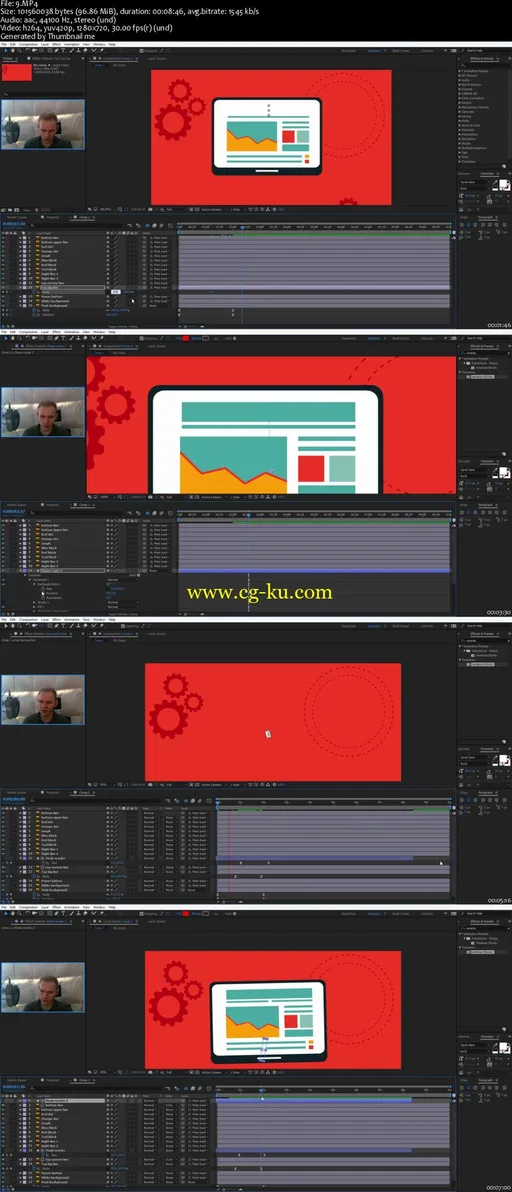The height and width of the screenshot is (1192, 512).
Task: Hide the Red dot layer eye in the second frame
Action: (3, 534)
